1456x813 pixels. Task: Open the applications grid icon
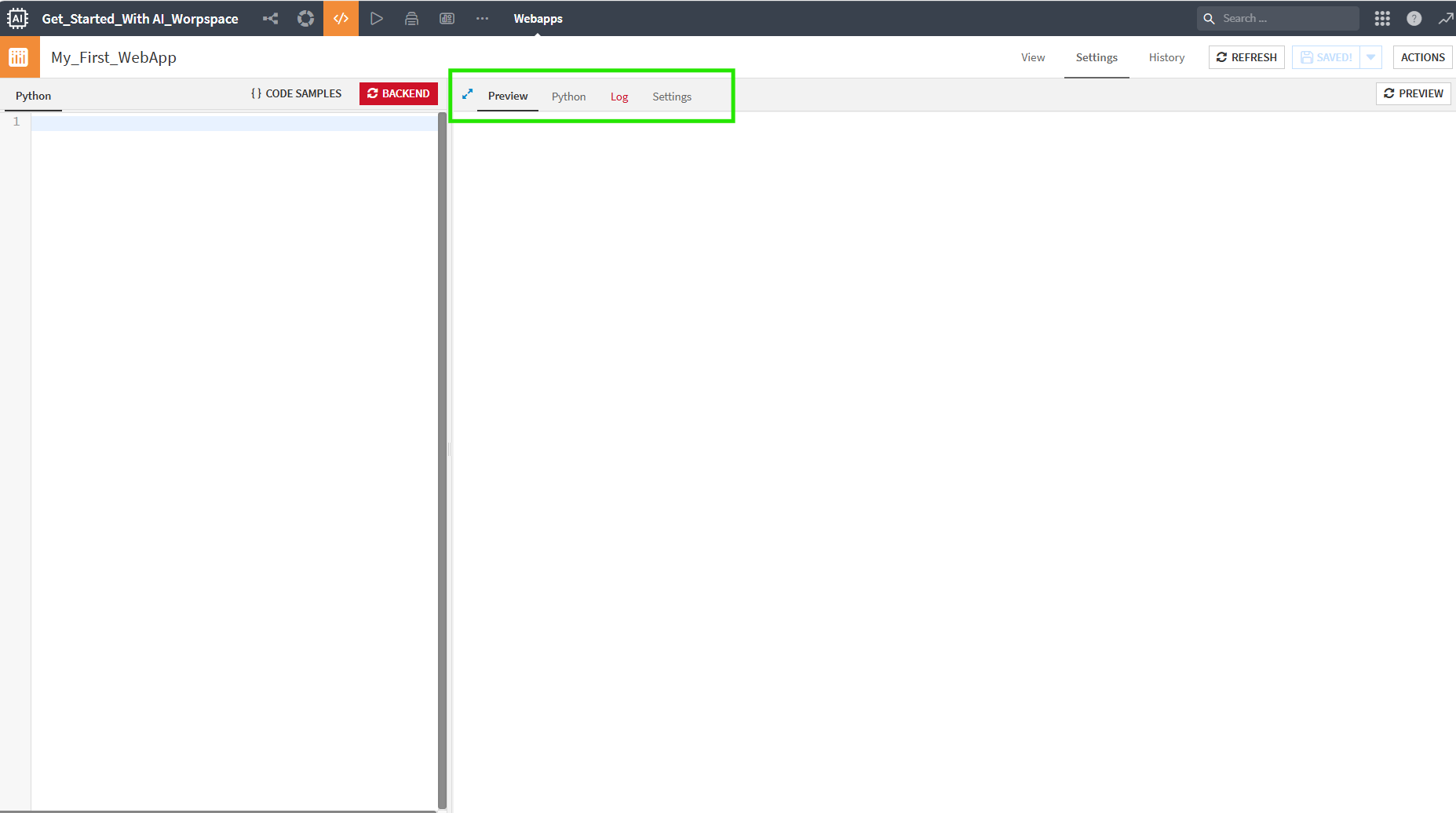[1382, 18]
